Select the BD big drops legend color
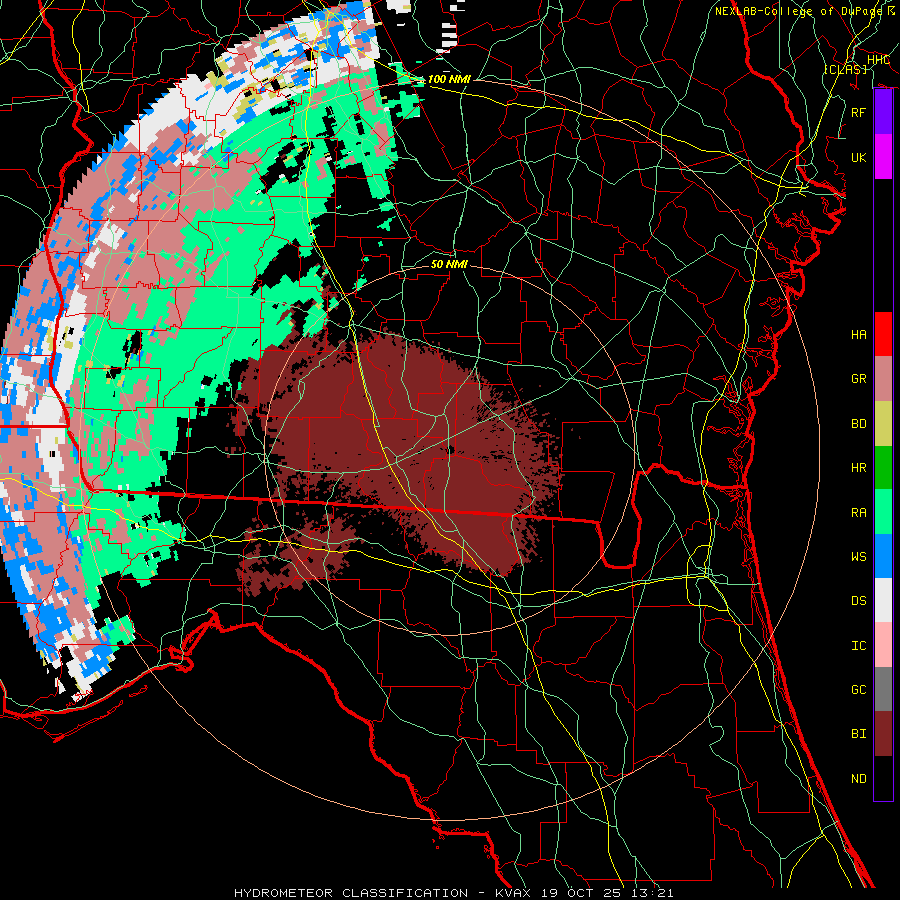This screenshot has width=900, height=900. 883,423
